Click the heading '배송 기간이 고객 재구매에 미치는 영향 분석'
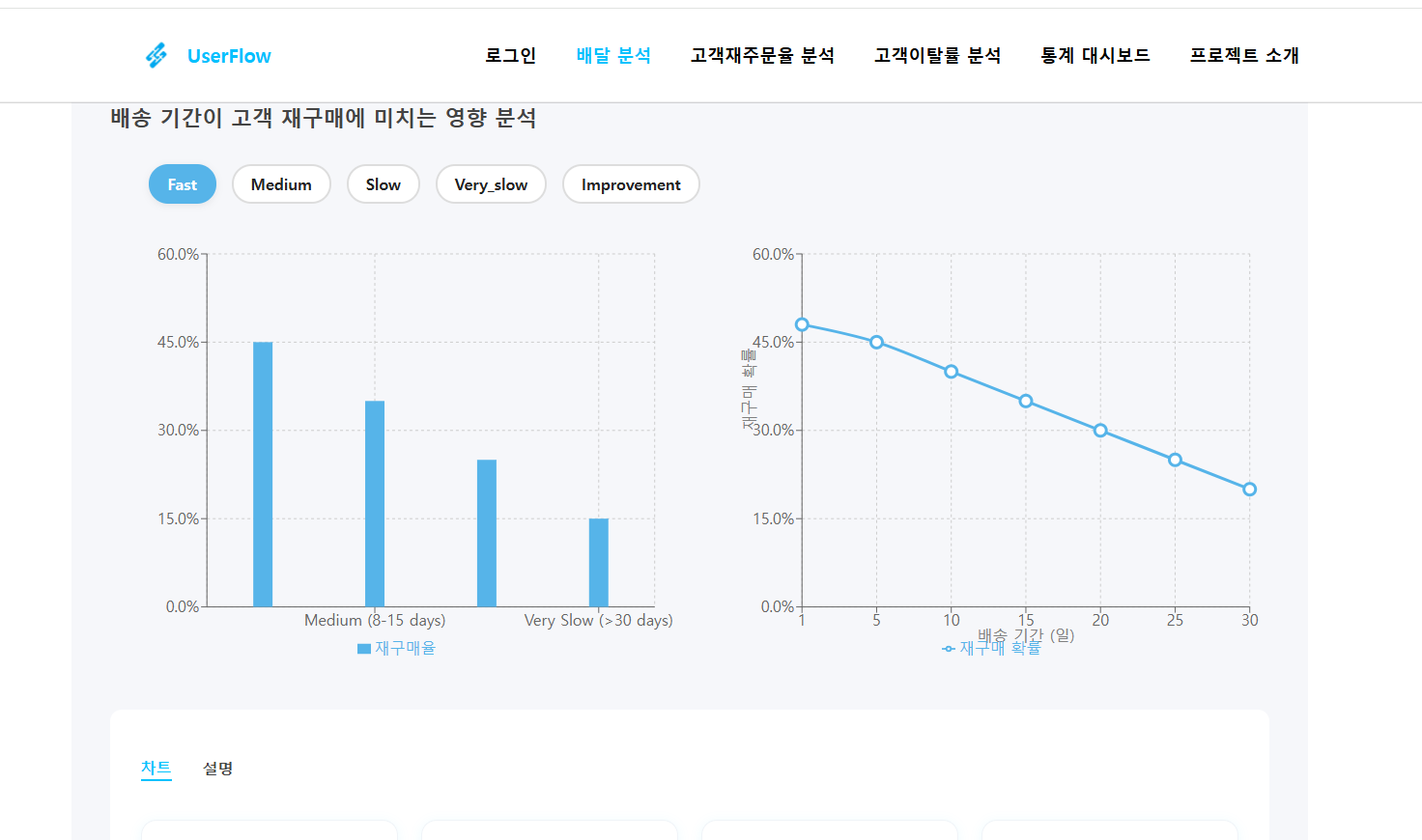Viewport: 1422px width, 840px height. (324, 118)
